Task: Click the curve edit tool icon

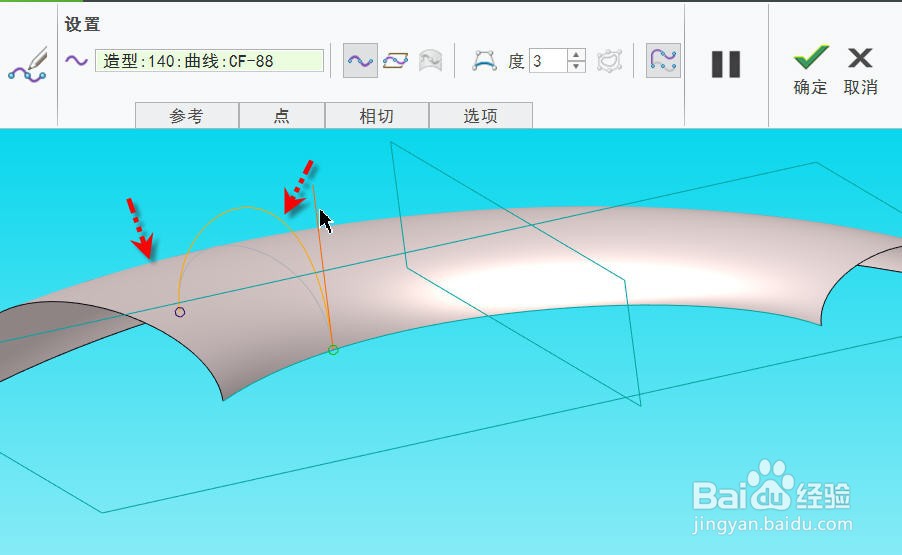Action: pyautogui.click(x=28, y=63)
